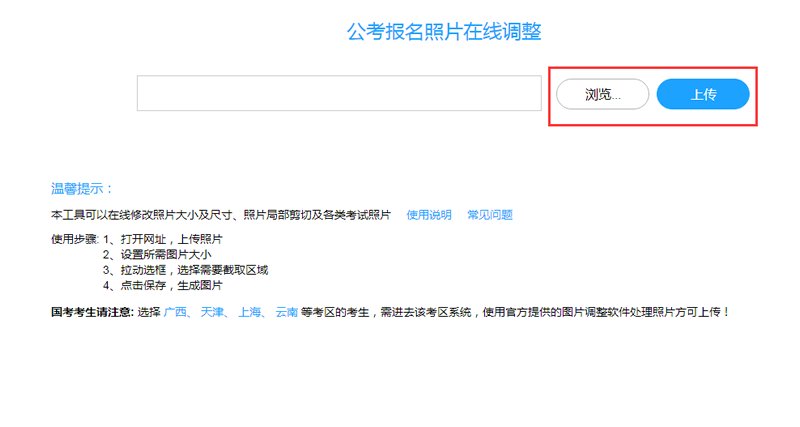The height and width of the screenshot is (427, 800).
Task: Select the 上海 exam region link
Action: 250,312
